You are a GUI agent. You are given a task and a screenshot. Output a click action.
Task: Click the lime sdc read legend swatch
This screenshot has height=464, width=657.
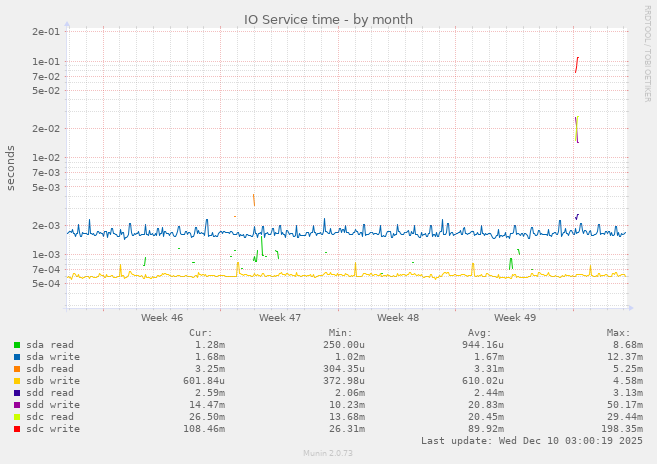(x=17, y=417)
